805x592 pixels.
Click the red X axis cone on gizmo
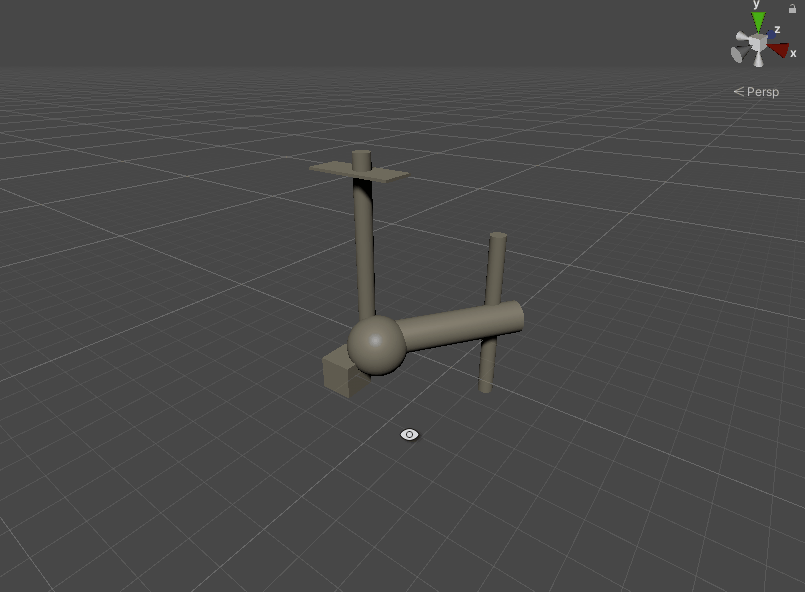click(x=778, y=49)
